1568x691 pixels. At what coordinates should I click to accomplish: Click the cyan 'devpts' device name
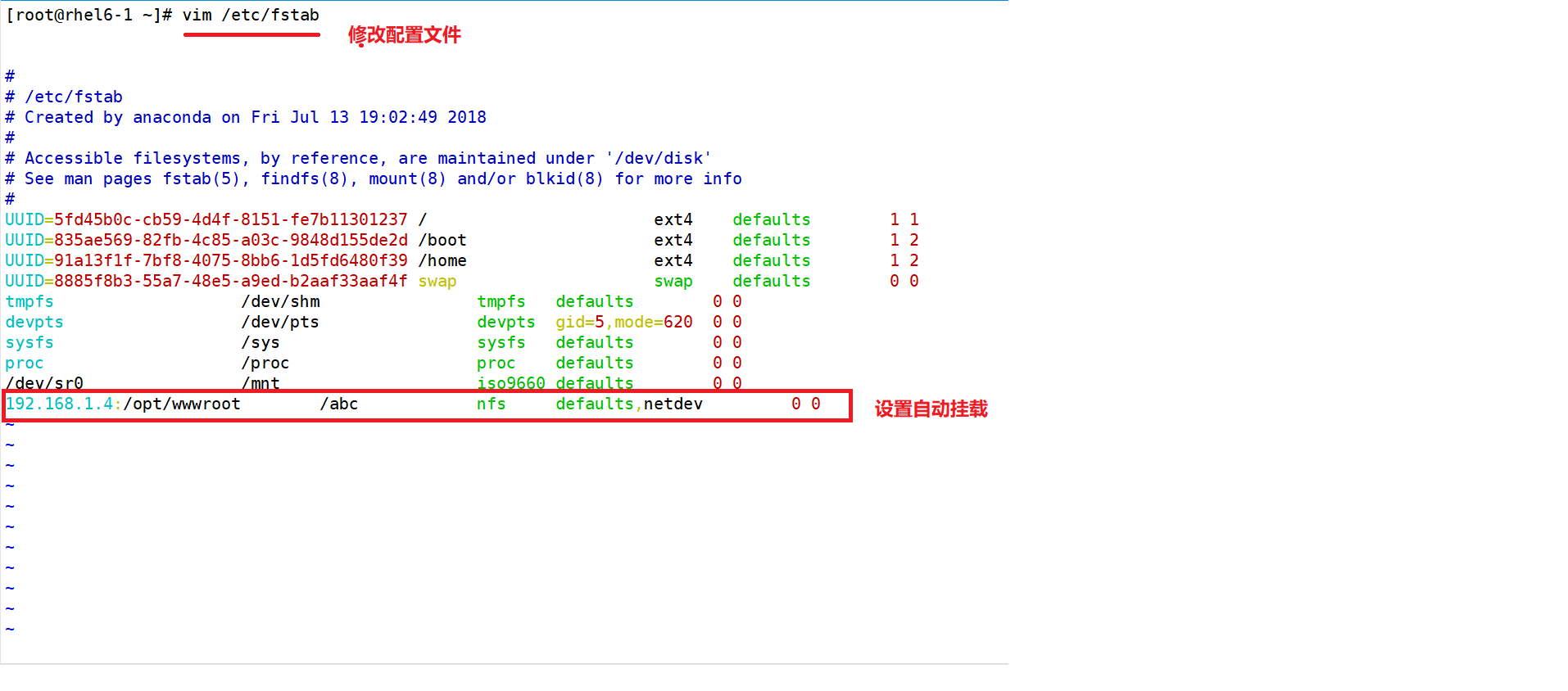(34, 323)
